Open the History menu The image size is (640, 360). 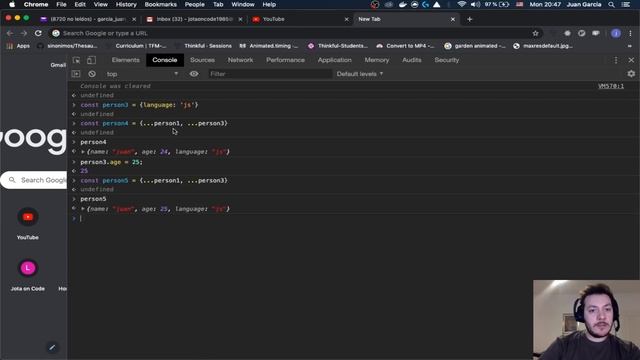tap(126, 4)
